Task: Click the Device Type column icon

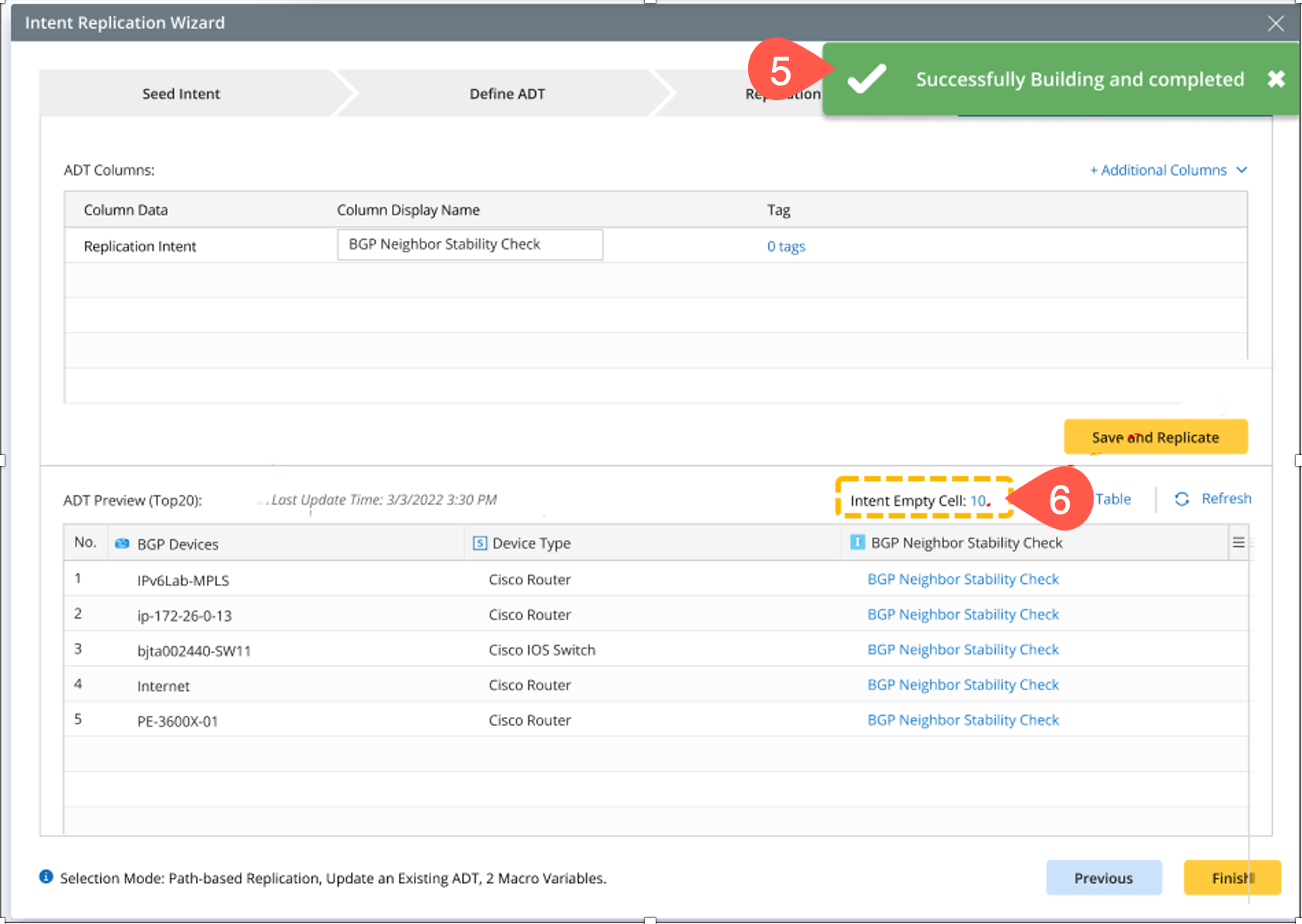Action: click(x=480, y=543)
